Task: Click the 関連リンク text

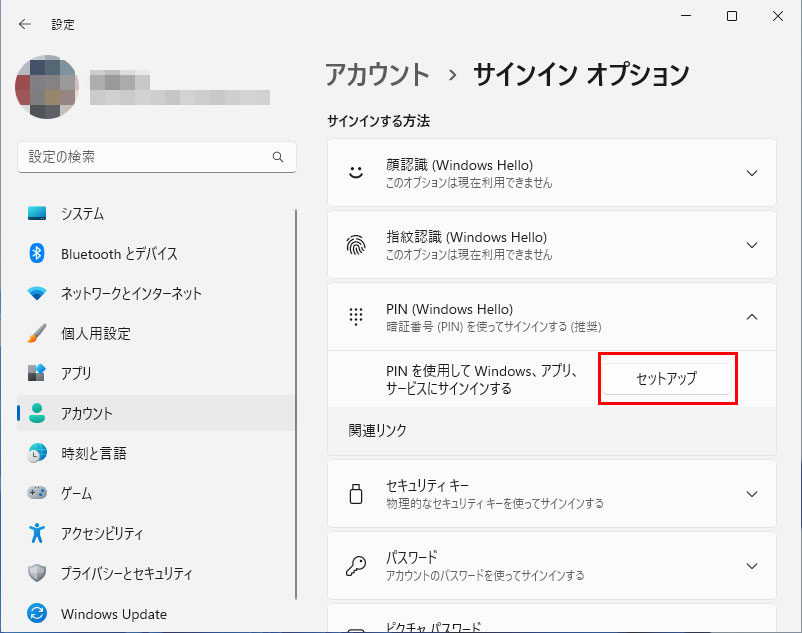Action: [377, 431]
